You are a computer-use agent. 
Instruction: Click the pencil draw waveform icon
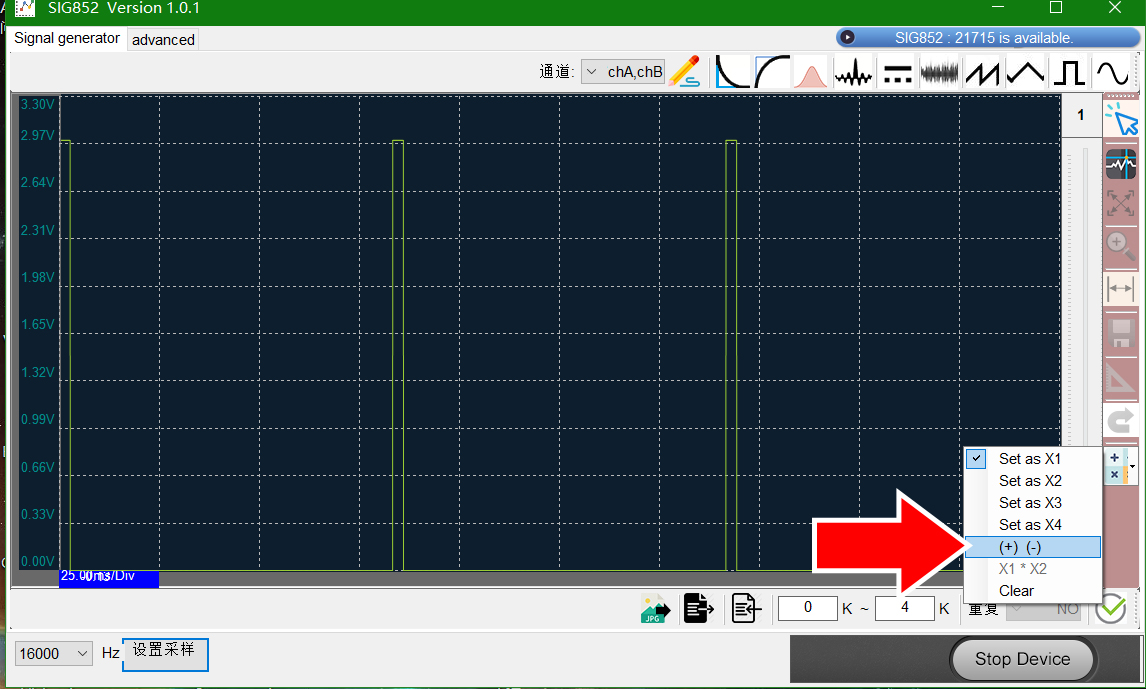(x=684, y=72)
